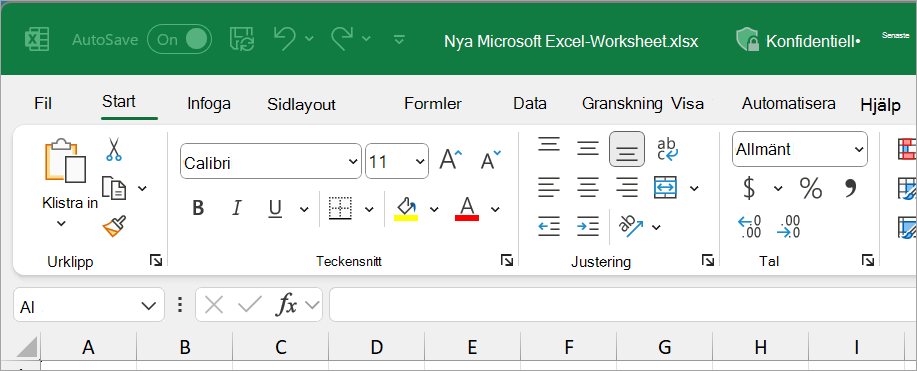The image size is (917, 371).
Task: Open the merge cells dropdown arrow
Action: coord(694,188)
